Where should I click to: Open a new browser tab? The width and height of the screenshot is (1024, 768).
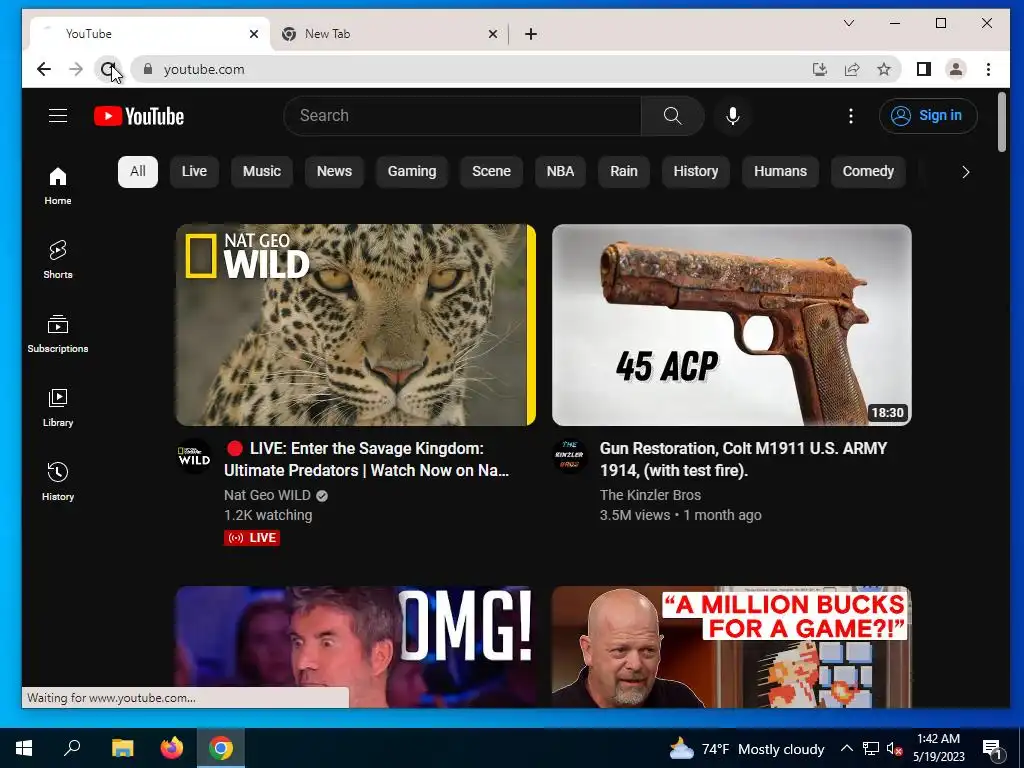pyautogui.click(x=531, y=34)
